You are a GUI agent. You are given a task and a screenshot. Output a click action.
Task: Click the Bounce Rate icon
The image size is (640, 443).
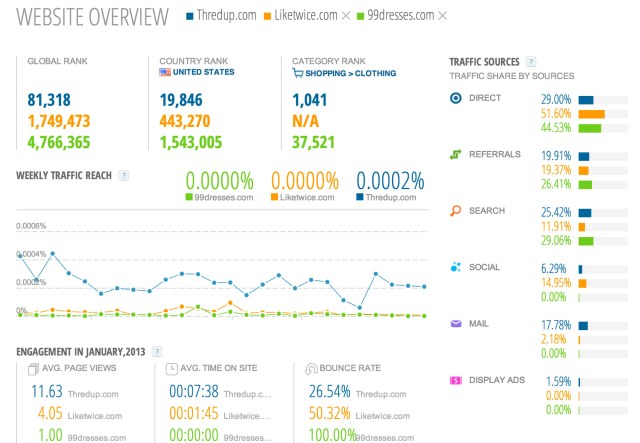tap(311, 369)
